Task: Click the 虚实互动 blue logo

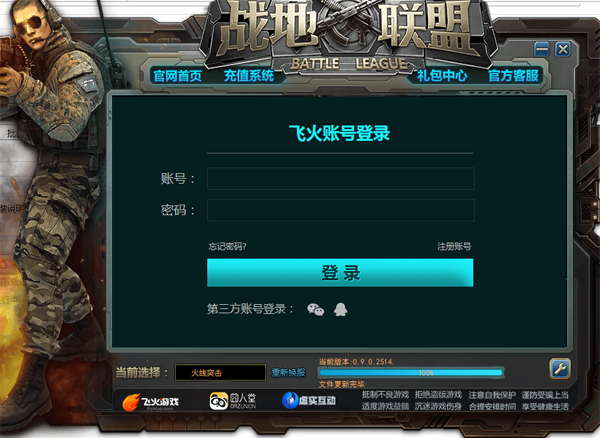Action: (x=309, y=401)
